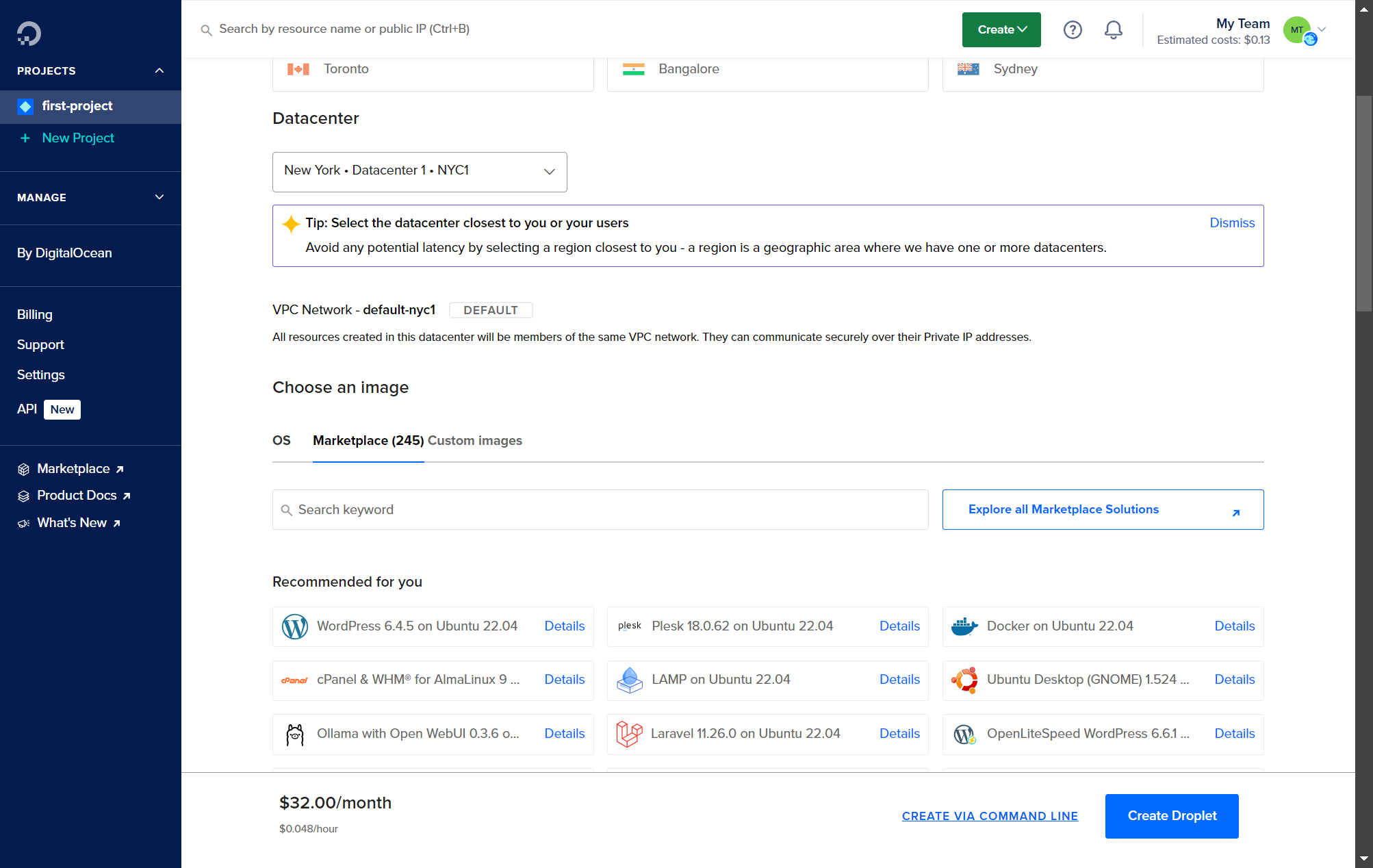Click the cPanel logo icon
The height and width of the screenshot is (868, 1373).
click(295, 680)
